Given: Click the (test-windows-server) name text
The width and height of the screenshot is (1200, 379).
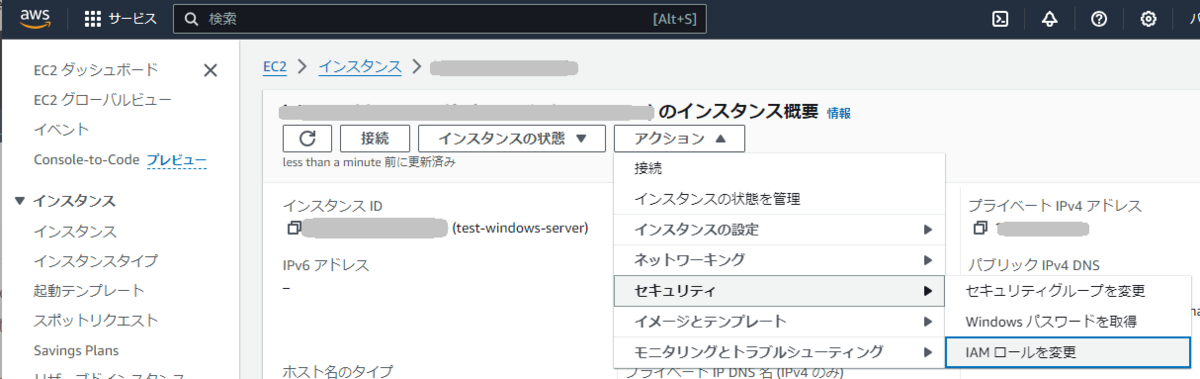Looking at the screenshot, I should [520, 228].
